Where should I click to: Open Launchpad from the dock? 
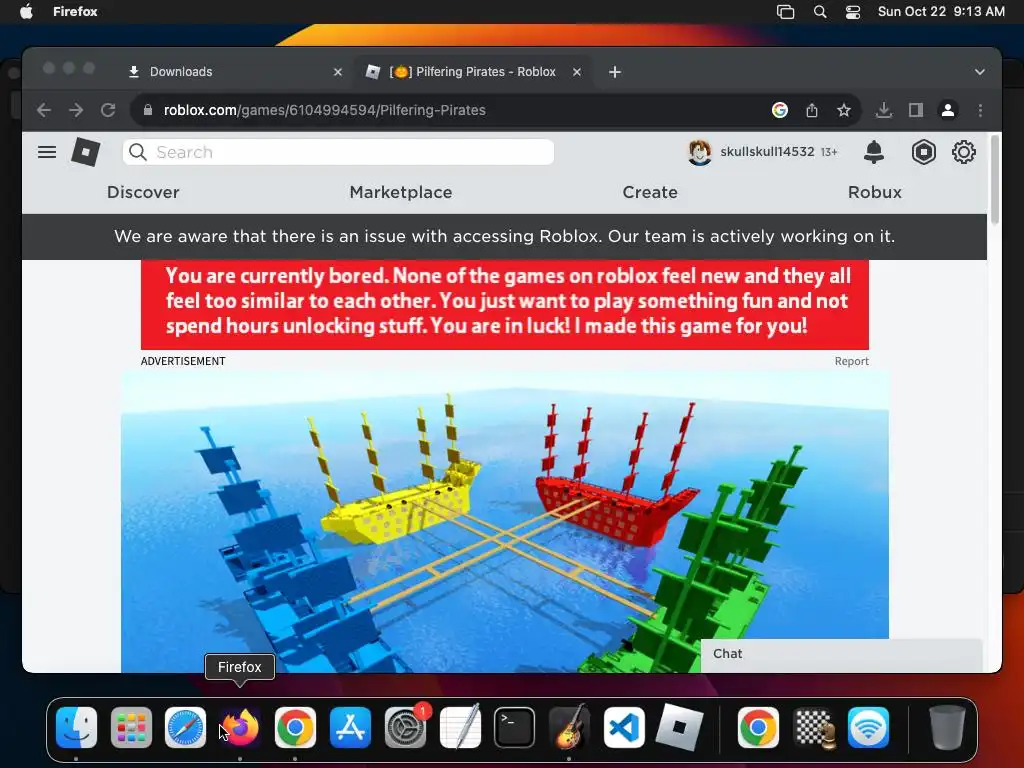131,728
